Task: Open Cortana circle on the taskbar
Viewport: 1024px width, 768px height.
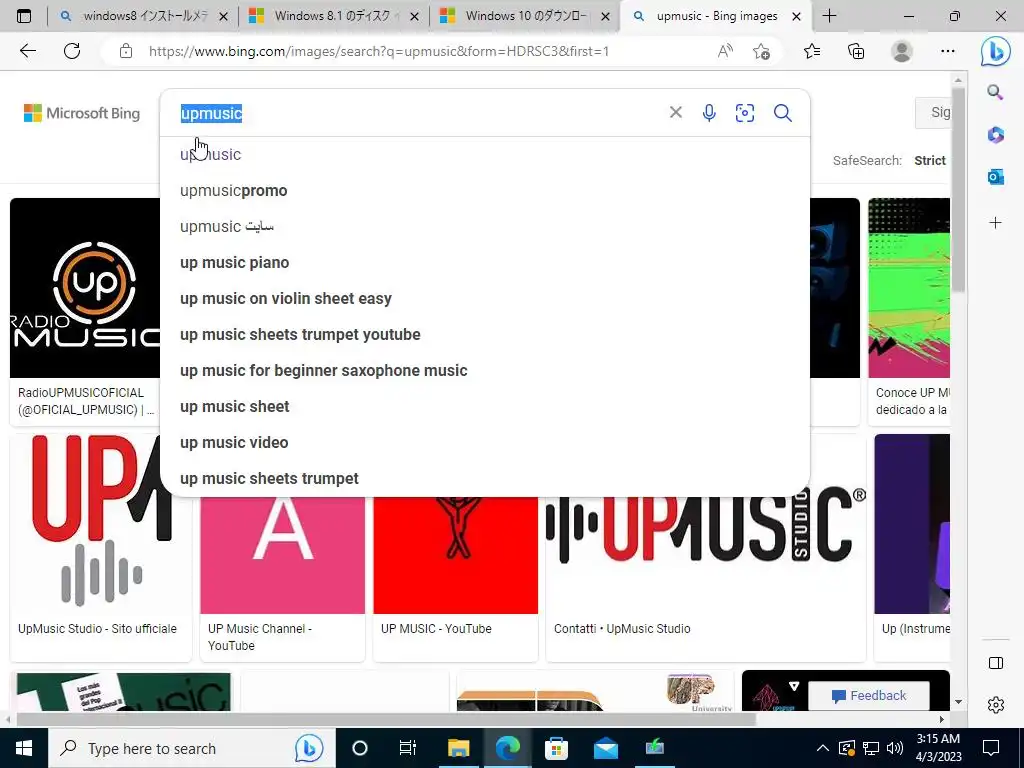Action: pyautogui.click(x=359, y=748)
